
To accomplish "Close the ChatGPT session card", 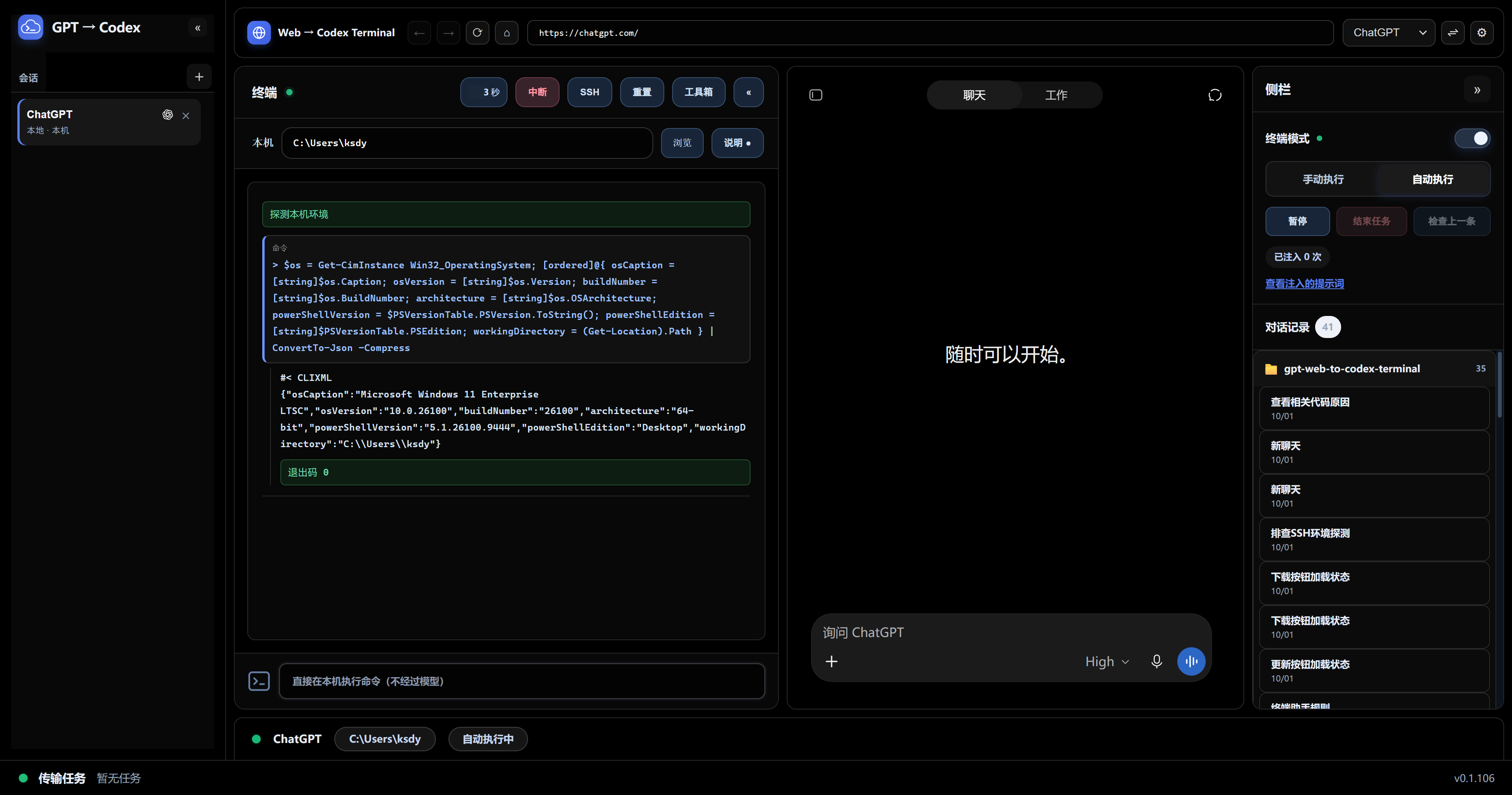I will tap(185, 115).
